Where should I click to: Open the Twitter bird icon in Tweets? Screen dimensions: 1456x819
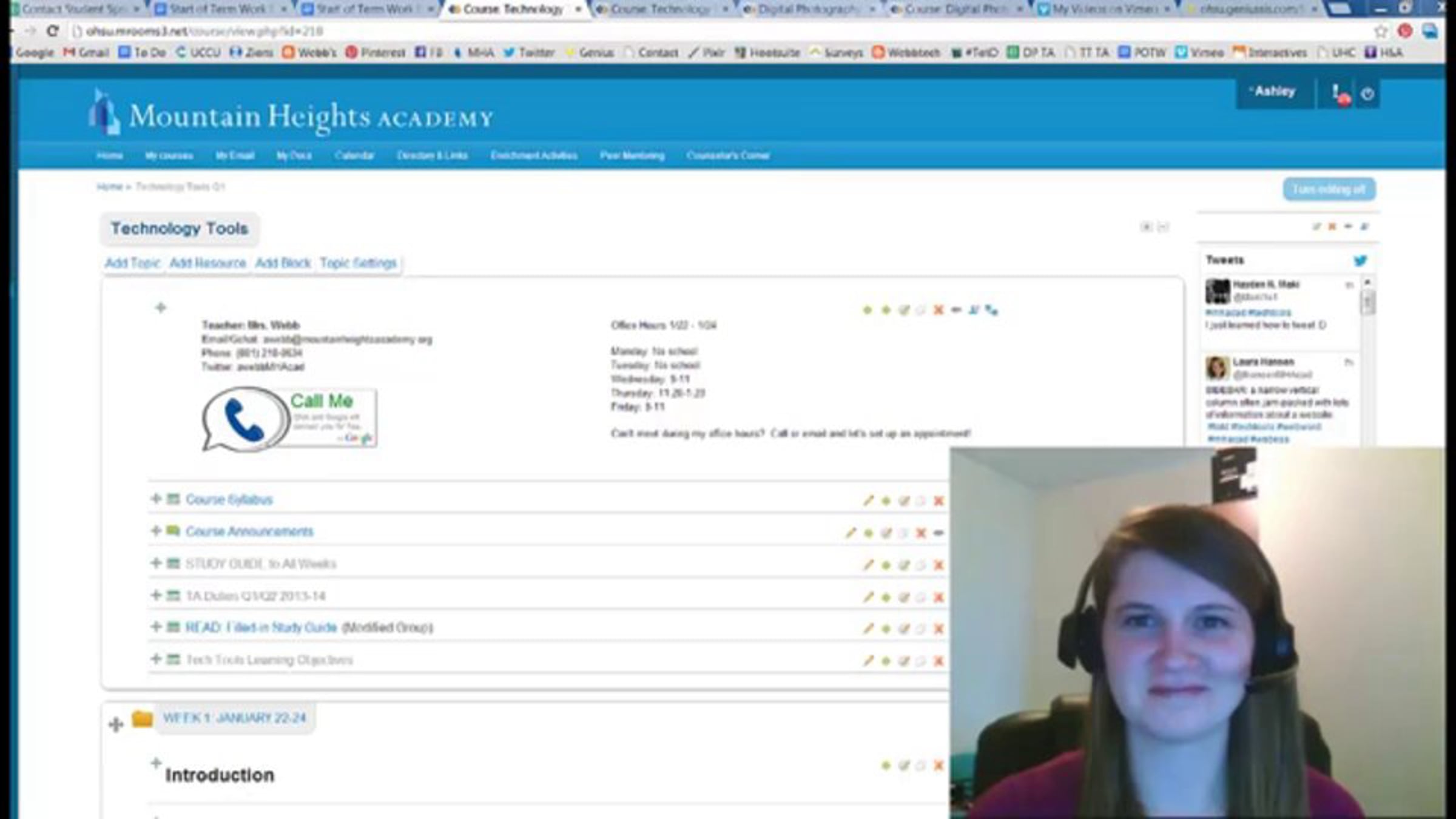click(x=1360, y=261)
